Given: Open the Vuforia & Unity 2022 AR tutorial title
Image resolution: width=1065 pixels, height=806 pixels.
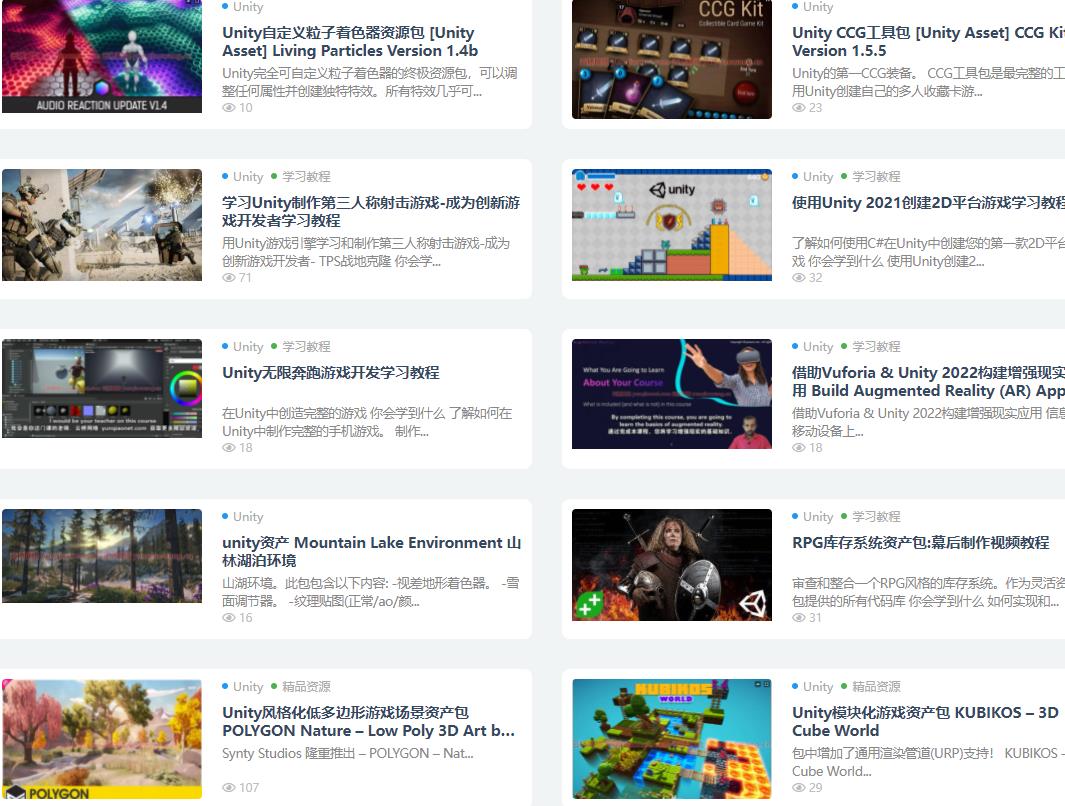Looking at the screenshot, I should point(928,382).
